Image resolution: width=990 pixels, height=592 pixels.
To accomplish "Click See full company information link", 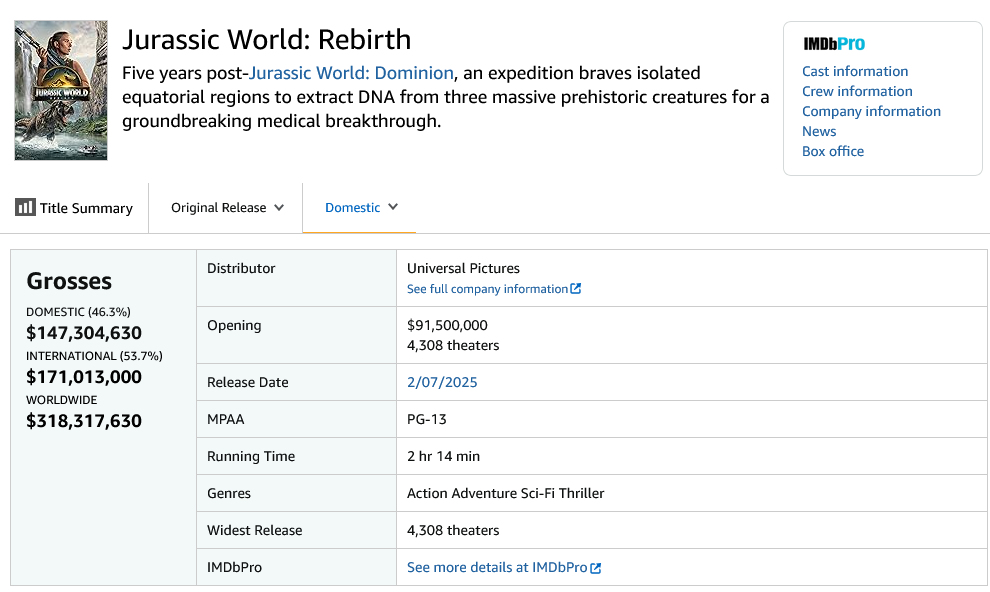I will (x=487, y=289).
